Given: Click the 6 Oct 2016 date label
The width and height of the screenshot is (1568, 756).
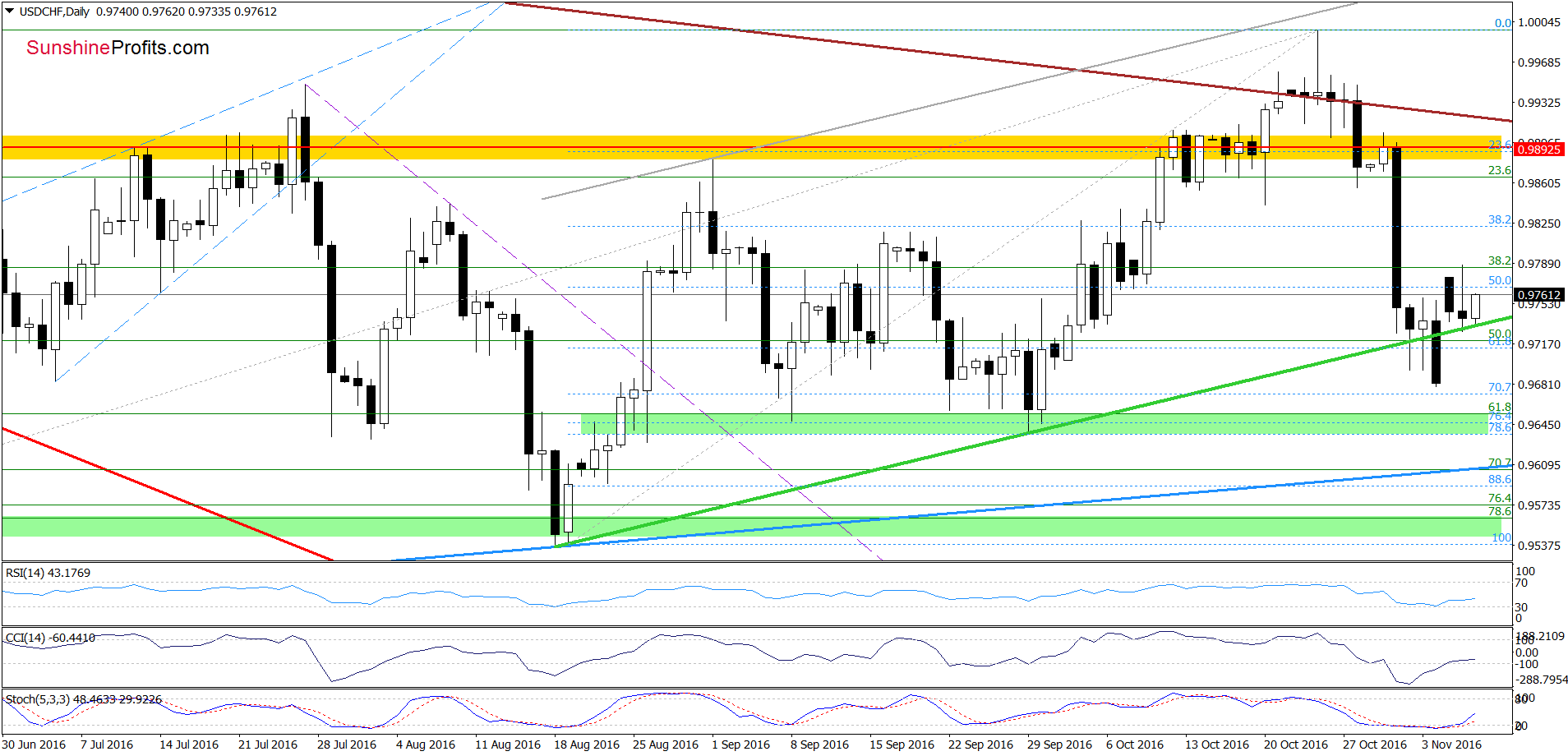Looking at the screenshot, I should click(x=1135, y=744).
